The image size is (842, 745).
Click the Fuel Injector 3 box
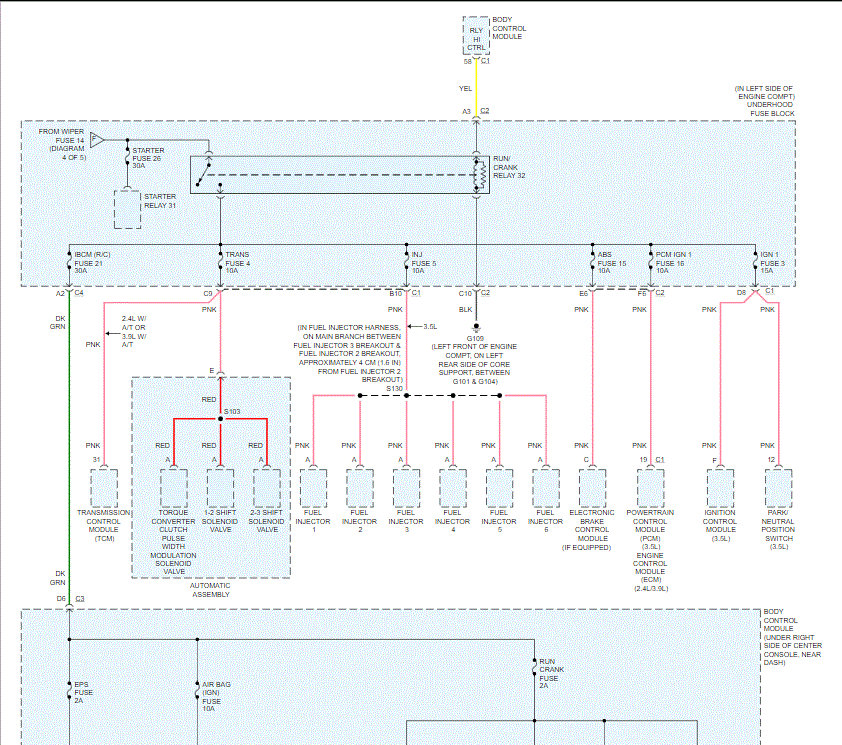(407, 488)
